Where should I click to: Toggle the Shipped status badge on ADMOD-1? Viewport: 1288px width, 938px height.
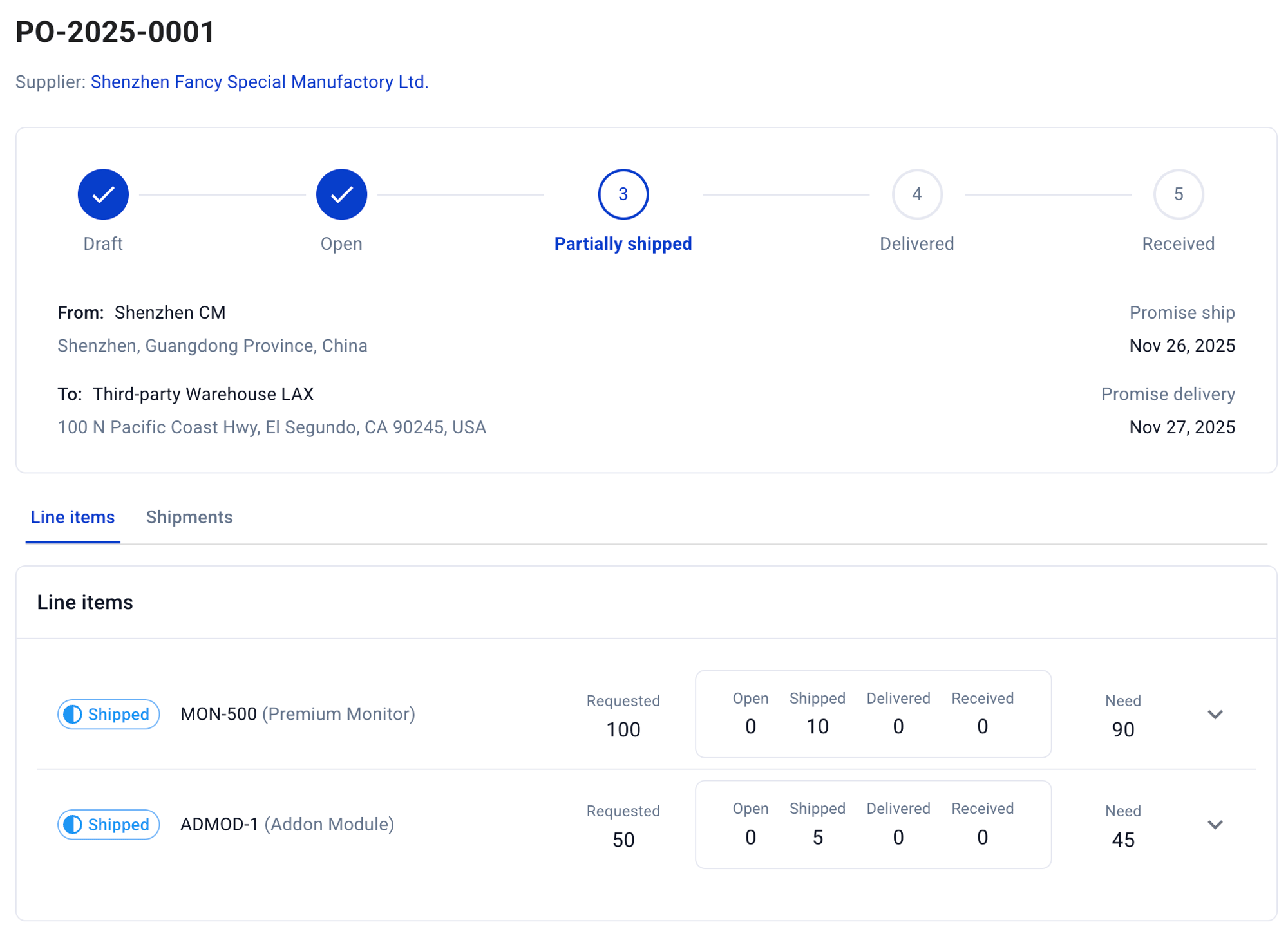108,824
